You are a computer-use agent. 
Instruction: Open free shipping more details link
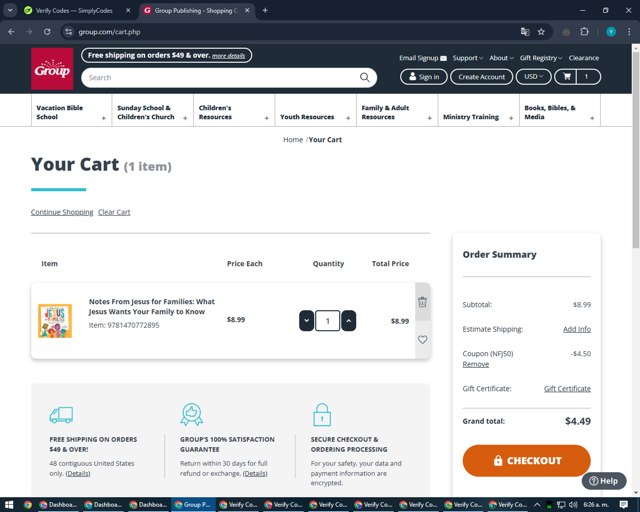point(228,56)
